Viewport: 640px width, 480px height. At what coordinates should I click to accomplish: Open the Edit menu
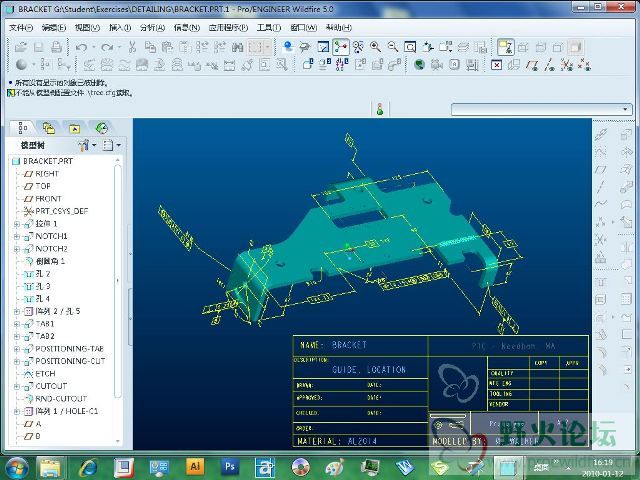click(53, 27)
